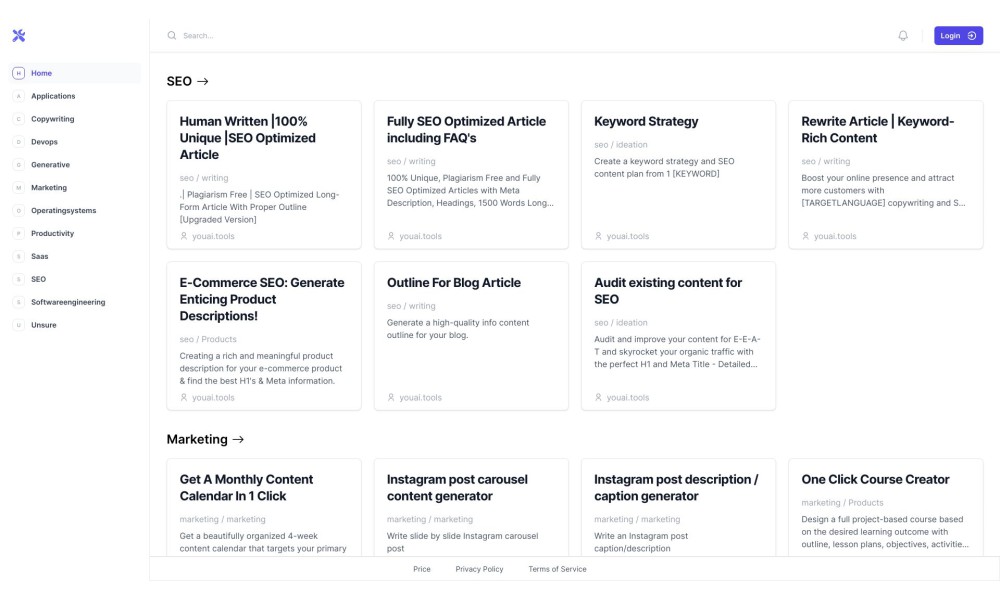Open the One Click Course Creator card
The width and height of the screenshot is (1000, 600).
[885, 508]
